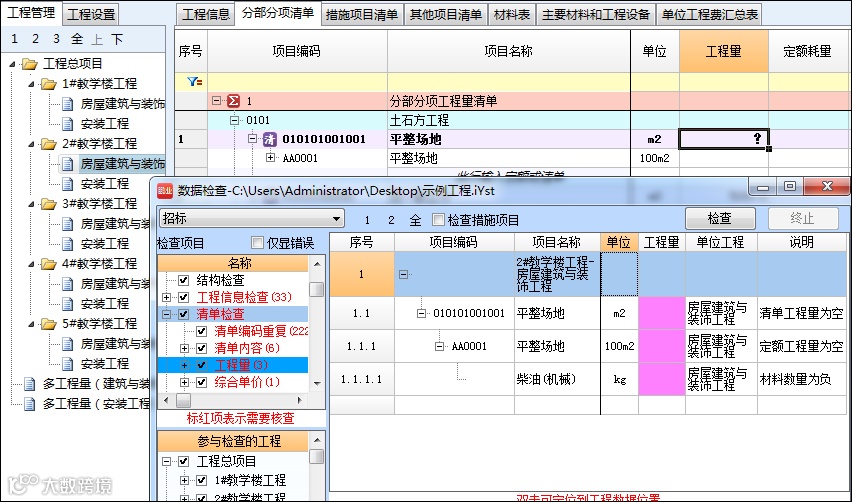This screenshot has height=502, width=852.
Task: Click the 材料数量为负 description cell
Action: point(801,379)
